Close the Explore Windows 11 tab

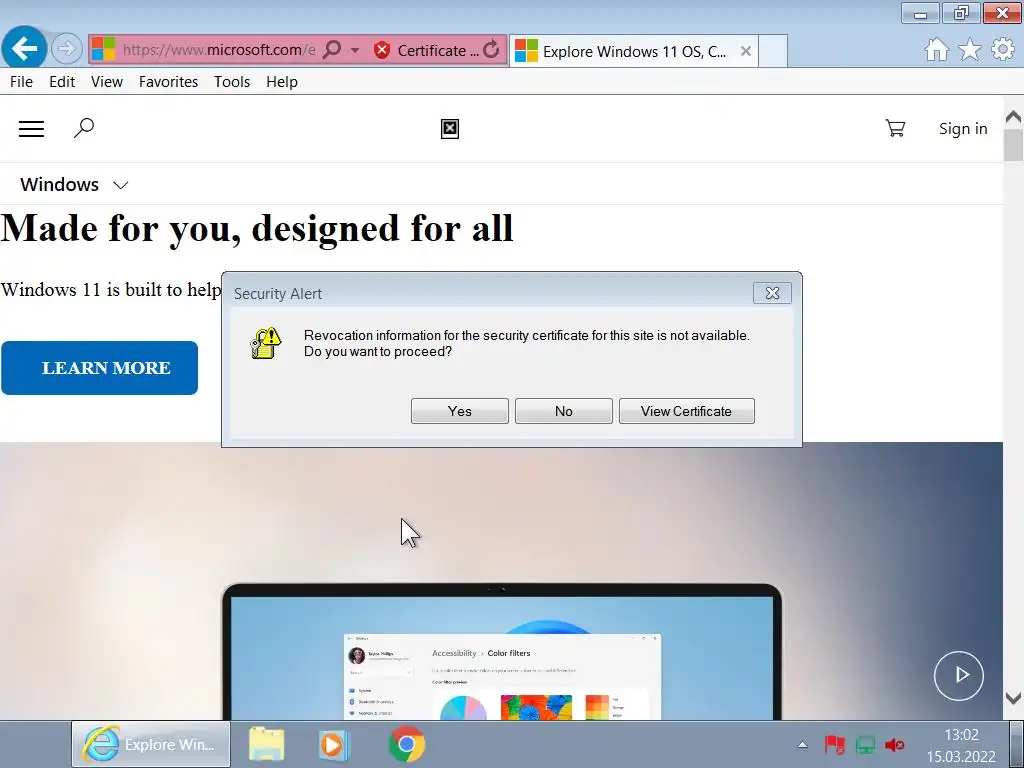pos(745,51)
